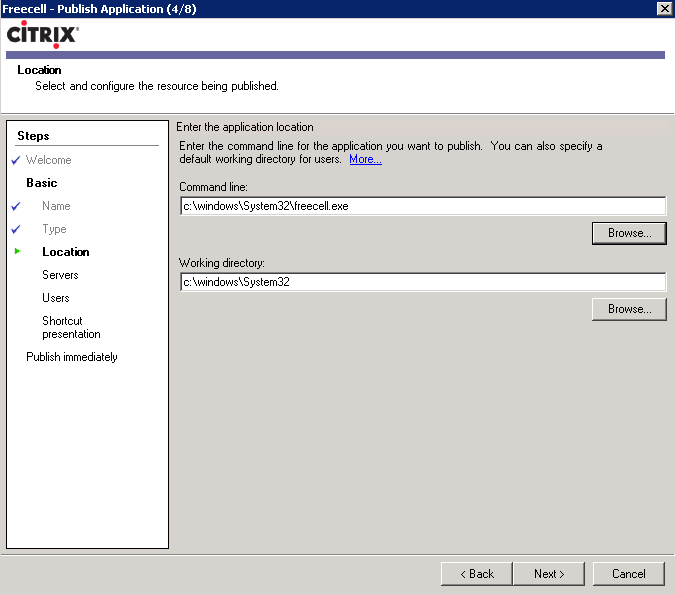Click the Next button
The height and width of the screenshot is (595, 676).
[549, 573]
